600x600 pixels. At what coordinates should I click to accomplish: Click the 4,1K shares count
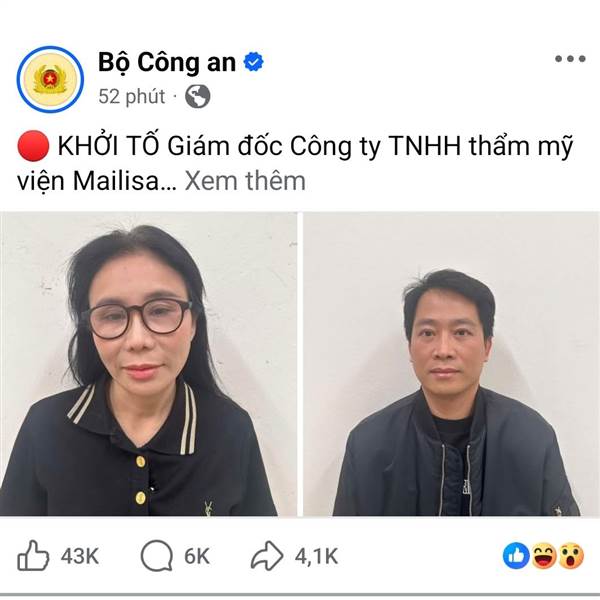coord(317,556)
